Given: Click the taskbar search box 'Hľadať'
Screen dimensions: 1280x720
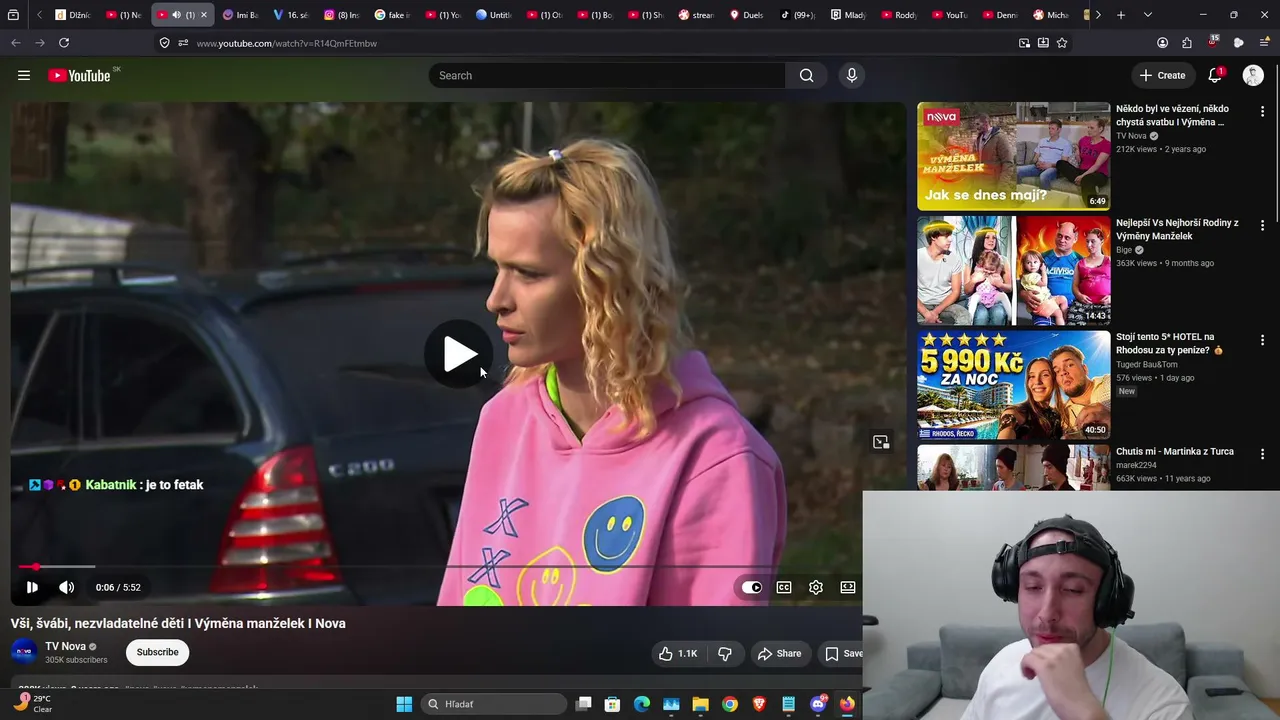Looking at the screenshot, I should tap(494, 704).
